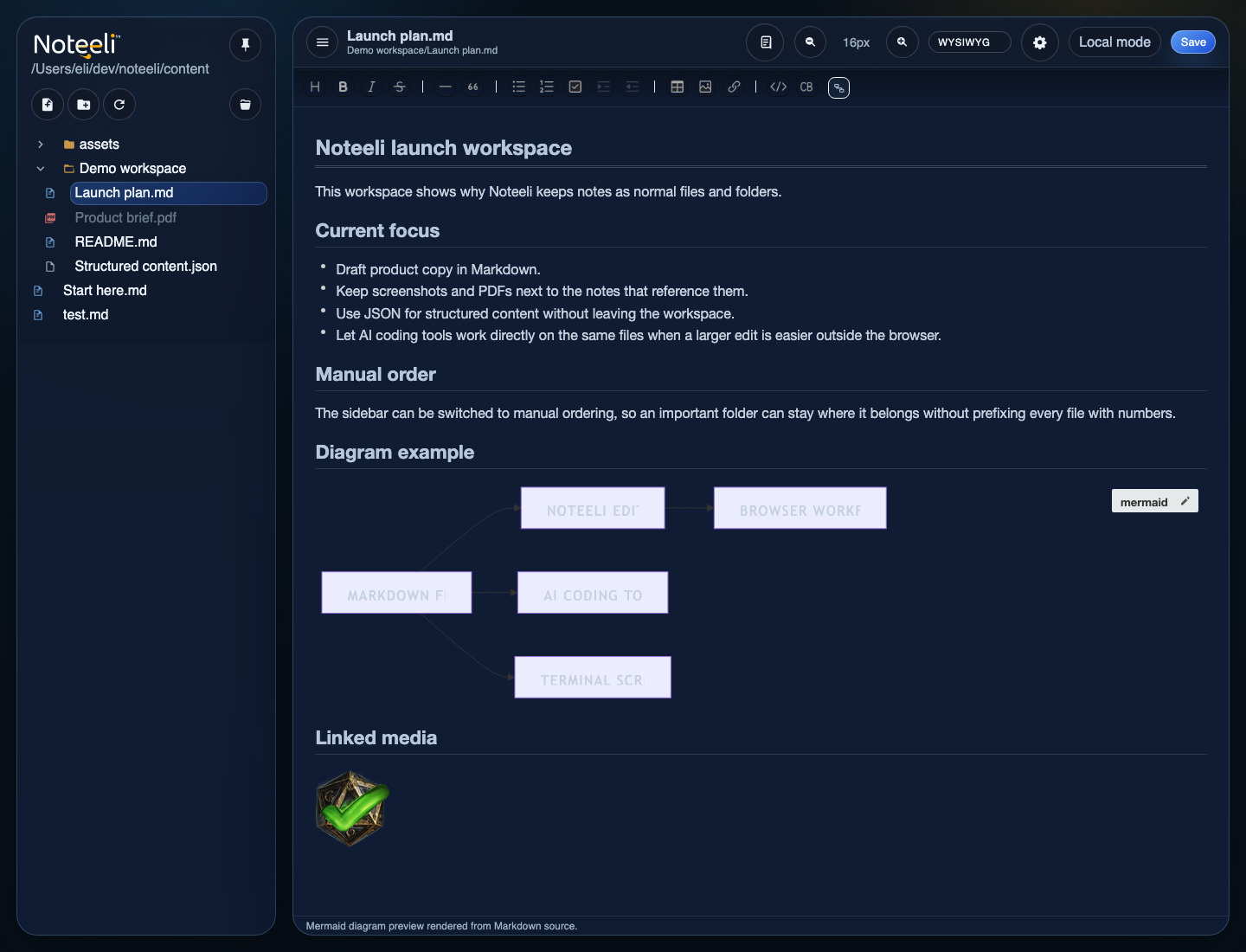1246x952 pixels.
Task: Open Structured content.json file
Action: click(x=145, y=267)
